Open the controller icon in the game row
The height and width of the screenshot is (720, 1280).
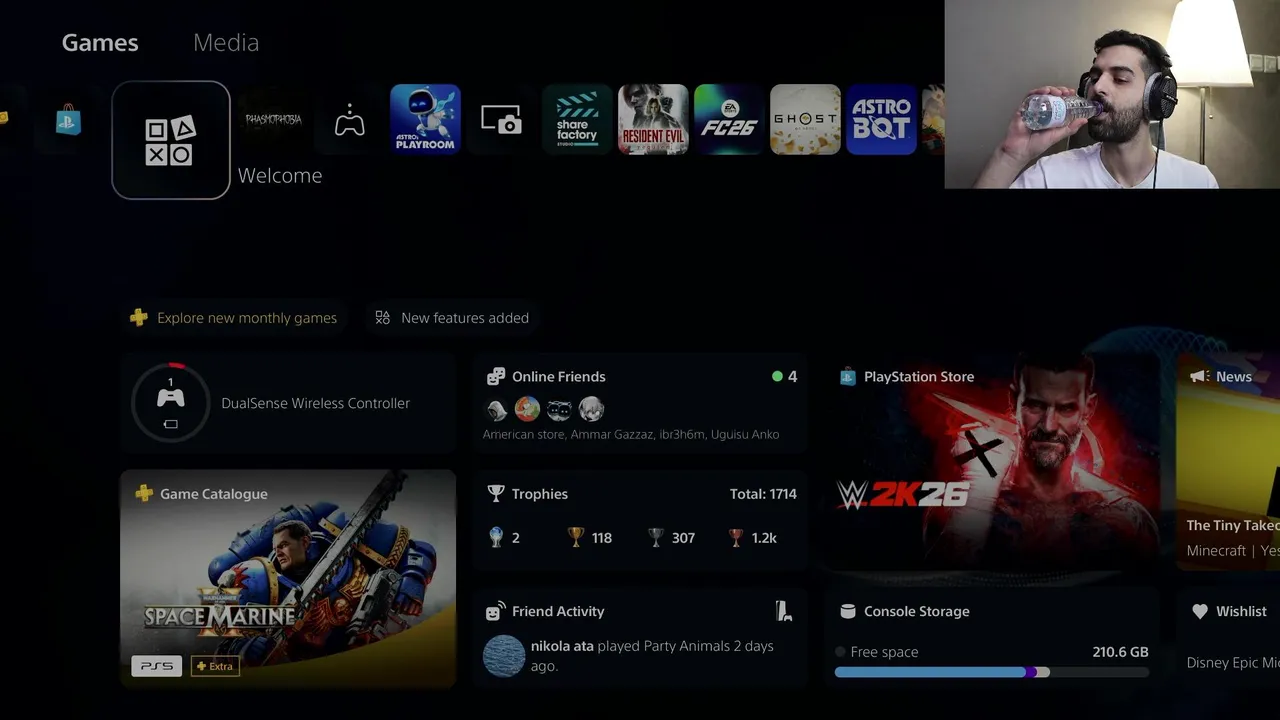click(x=349, y=120)
